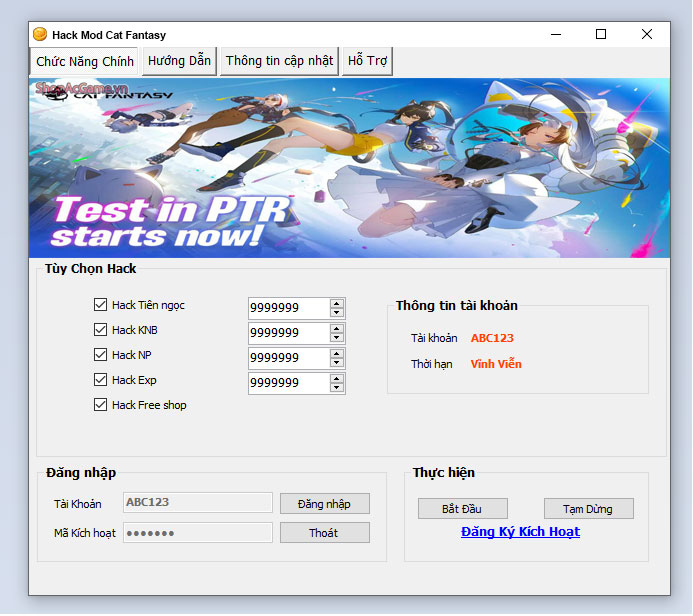Decrease the Hack Exp value with down arrow

pos(337,388)
